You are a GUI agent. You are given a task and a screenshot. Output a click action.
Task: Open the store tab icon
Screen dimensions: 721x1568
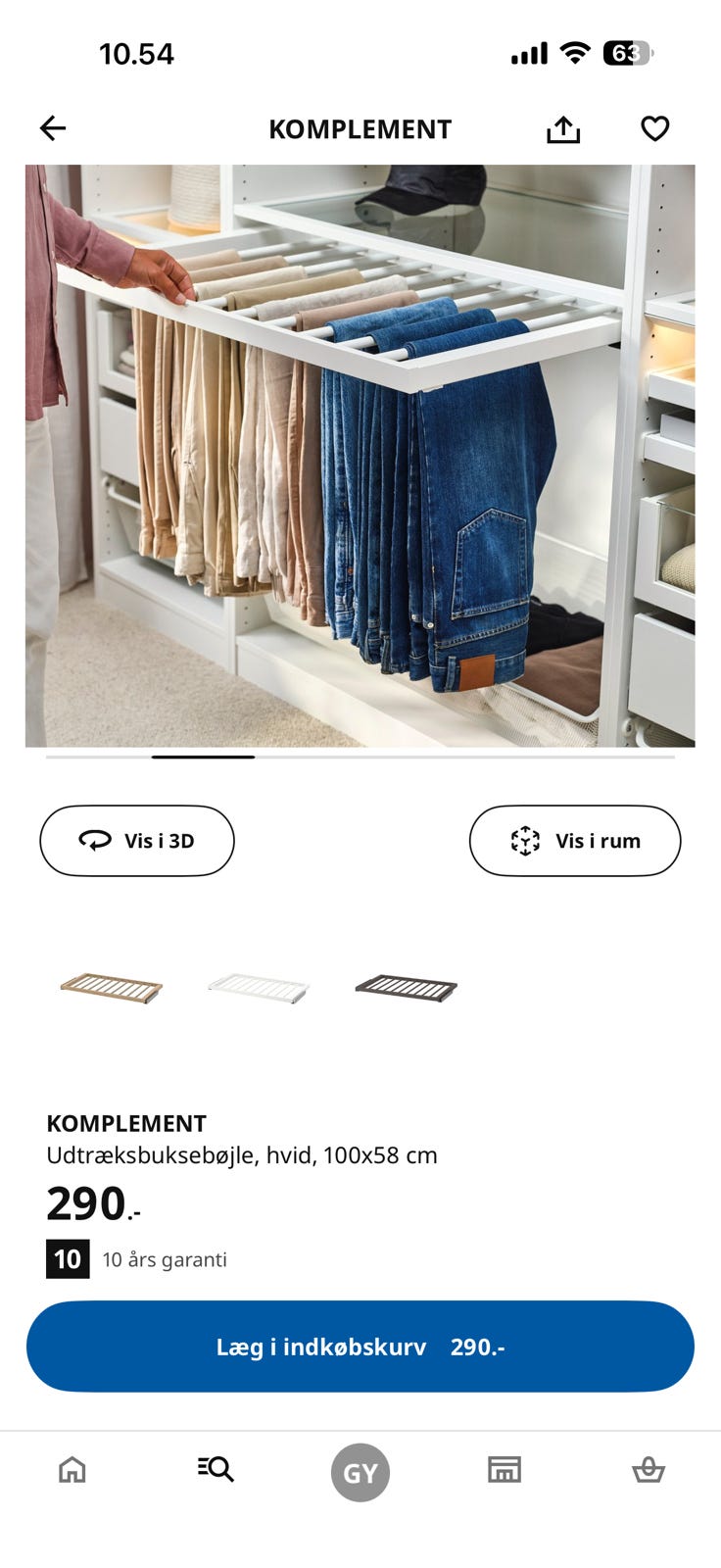pyautogui.click(x=505, y=1469)
